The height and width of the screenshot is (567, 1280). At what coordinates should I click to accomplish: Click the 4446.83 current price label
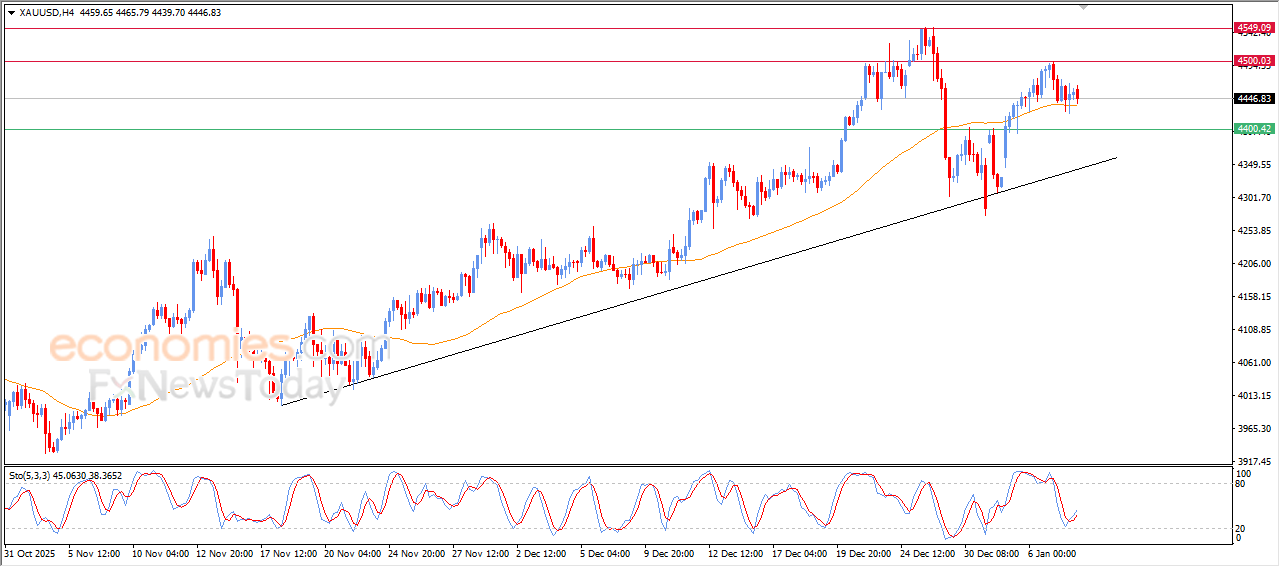1253,98
